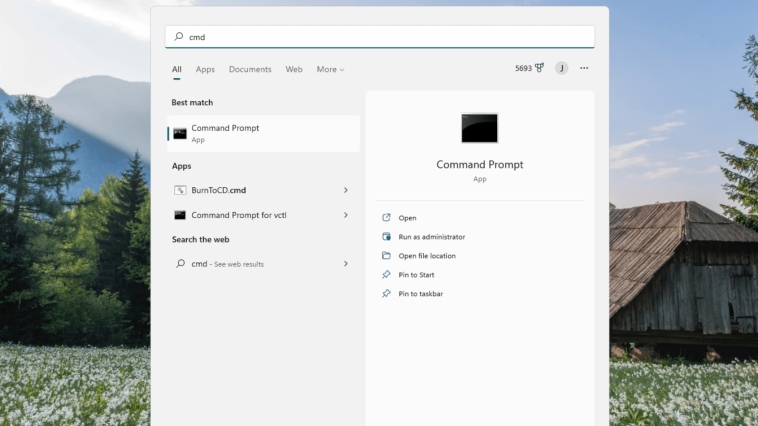Select cmd - See web results
This screenshot has height=426, width=758.
tap(263, 264)
